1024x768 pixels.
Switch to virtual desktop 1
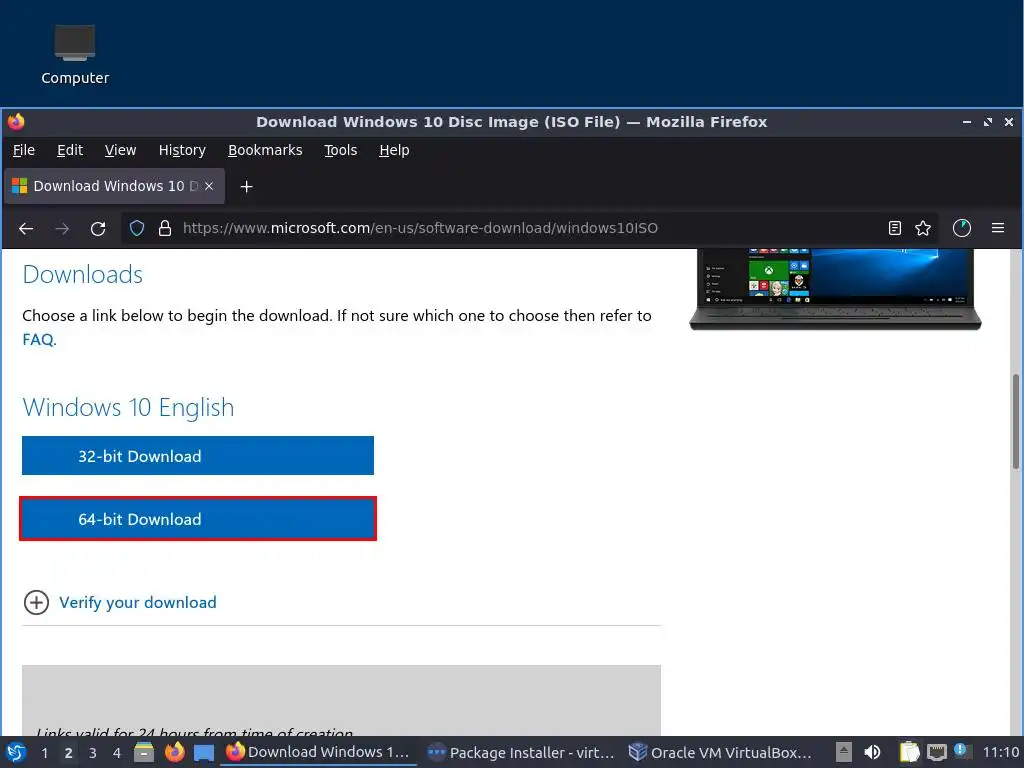coord(44,753)
